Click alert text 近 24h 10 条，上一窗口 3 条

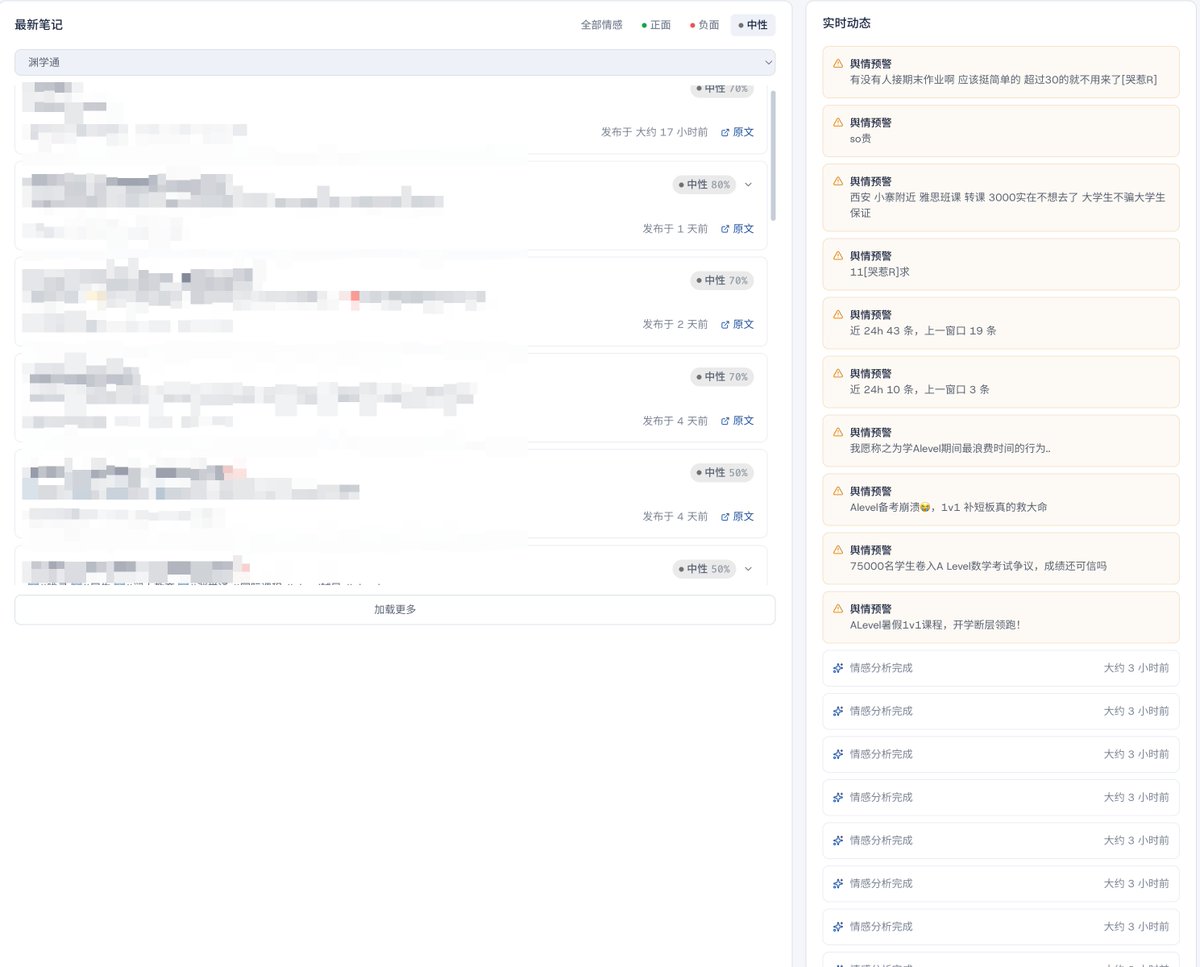(920, 389)
